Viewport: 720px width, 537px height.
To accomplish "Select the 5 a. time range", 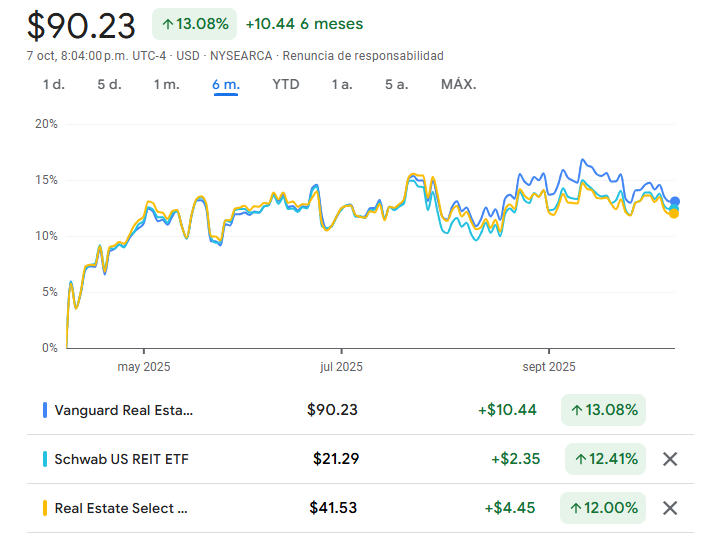I will 396,84.
